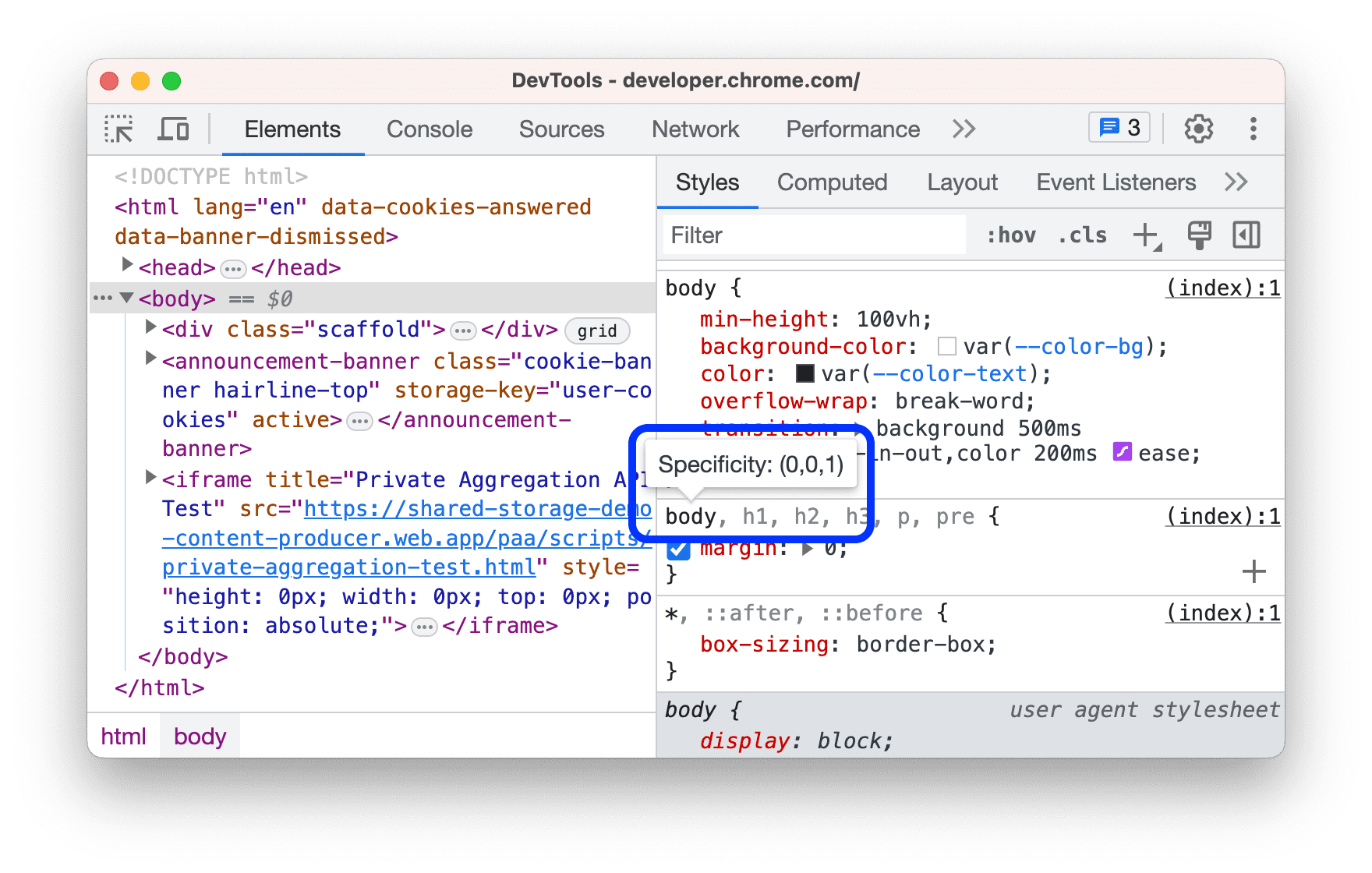Toggle element classes with .cls

pyautogui.click(x=1081, y=235)
